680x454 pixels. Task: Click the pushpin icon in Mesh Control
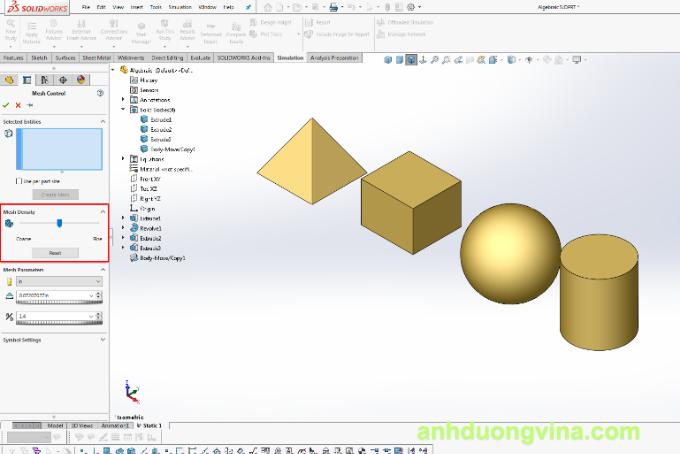click(29, 104)
